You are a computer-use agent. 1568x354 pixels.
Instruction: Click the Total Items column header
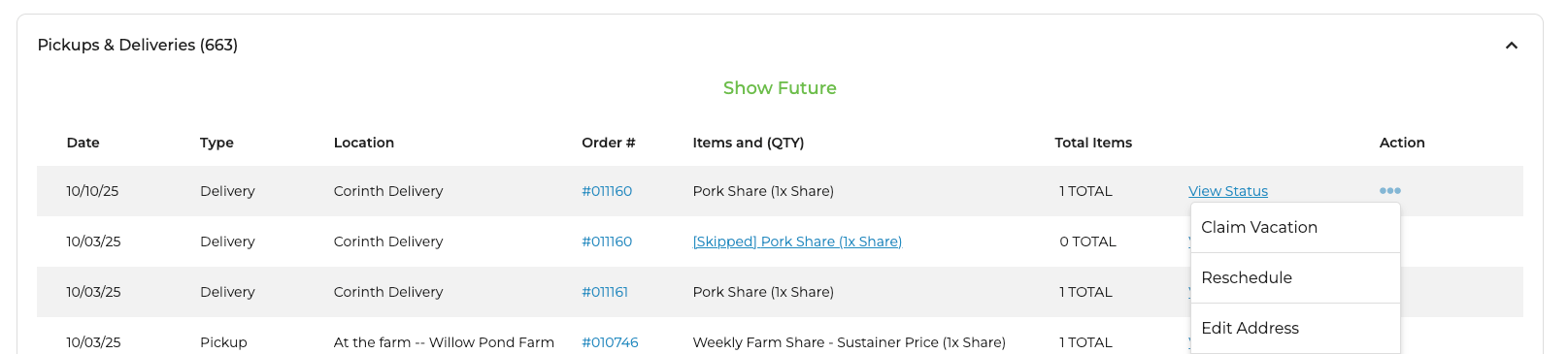point(1093,143)
